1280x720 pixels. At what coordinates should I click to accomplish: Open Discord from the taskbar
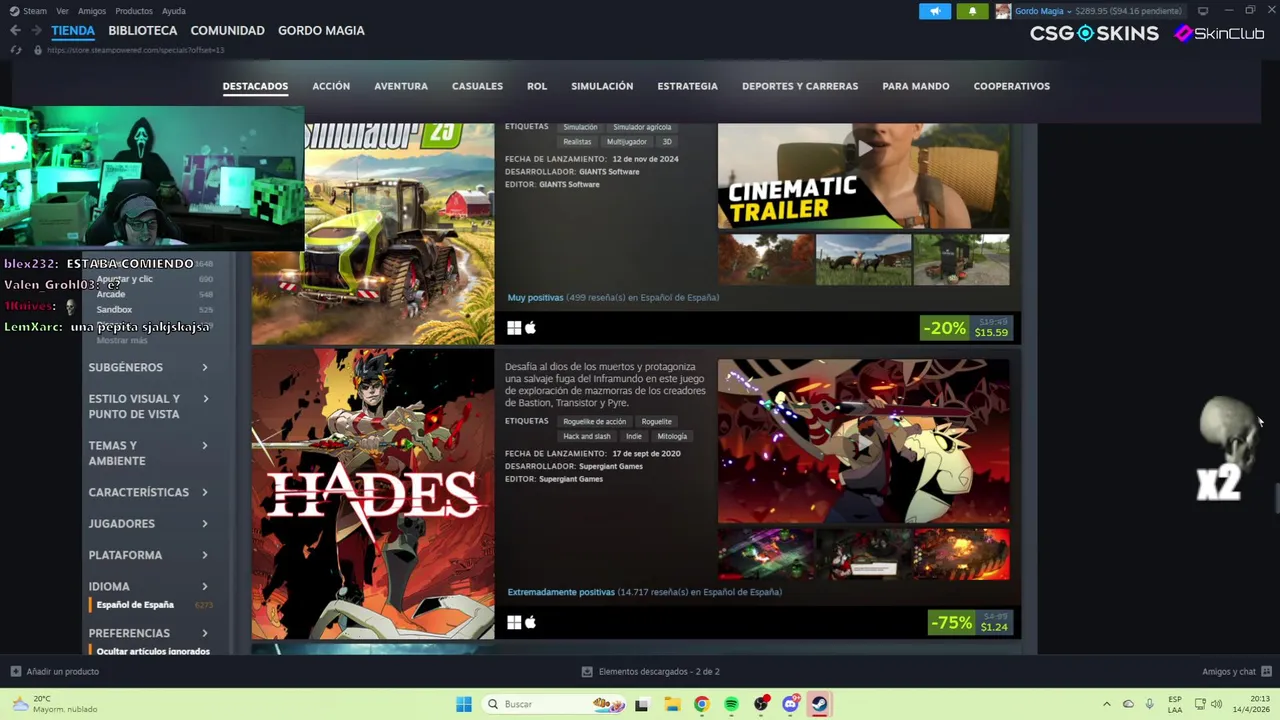790,704
